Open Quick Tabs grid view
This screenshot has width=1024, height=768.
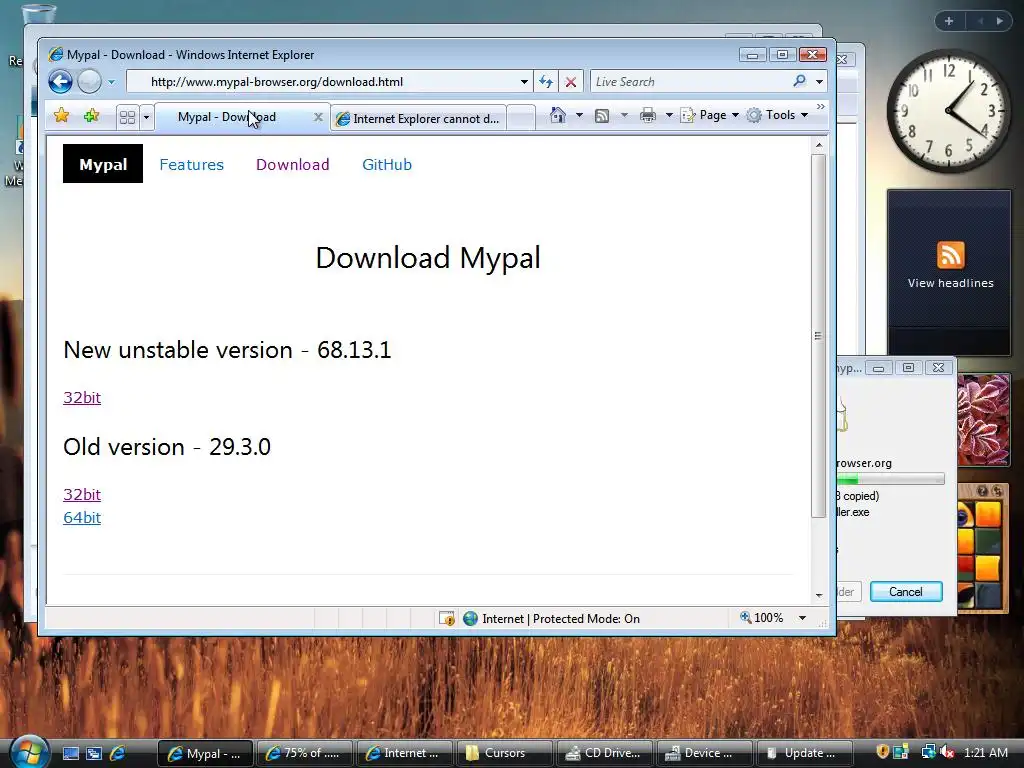point(127,118)
